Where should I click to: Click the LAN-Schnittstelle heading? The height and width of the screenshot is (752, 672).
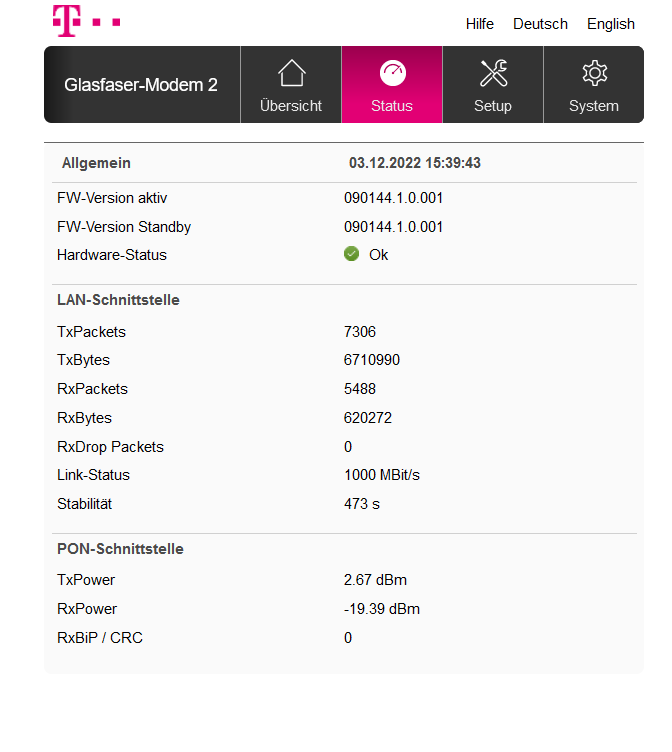pyautogui.click(x=118, y=300)
